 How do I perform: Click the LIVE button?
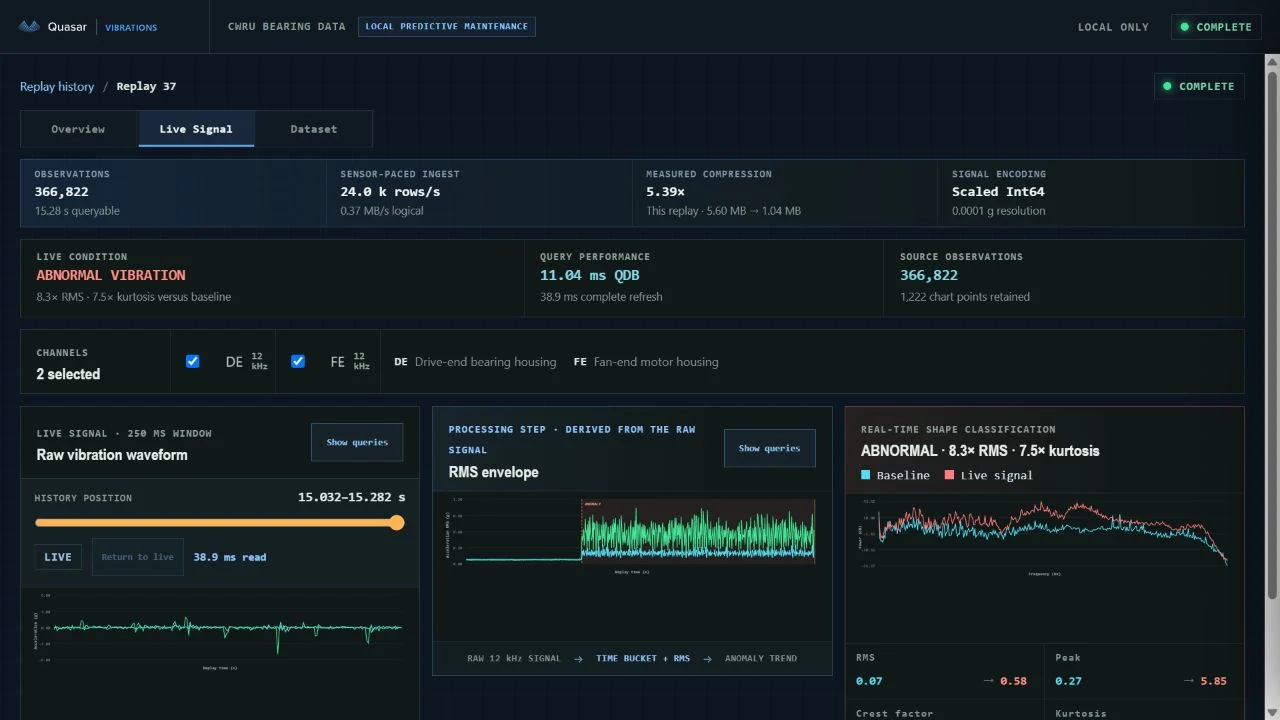[x=58, y=557]
